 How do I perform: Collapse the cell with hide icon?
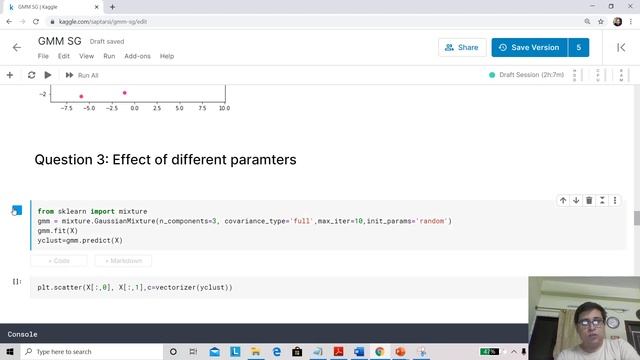pyautogui.click(x=602, y=200)
